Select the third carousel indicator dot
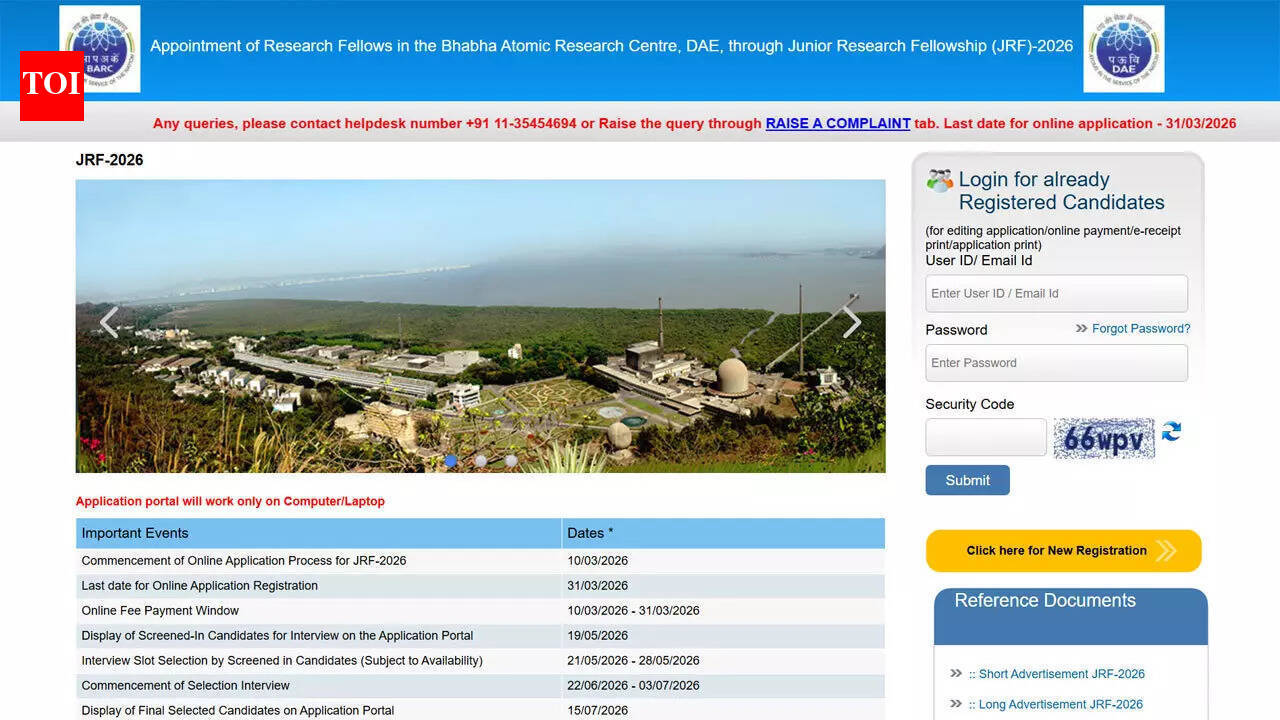The width and height of the screenshot is (1280, 720). point(511,461)
